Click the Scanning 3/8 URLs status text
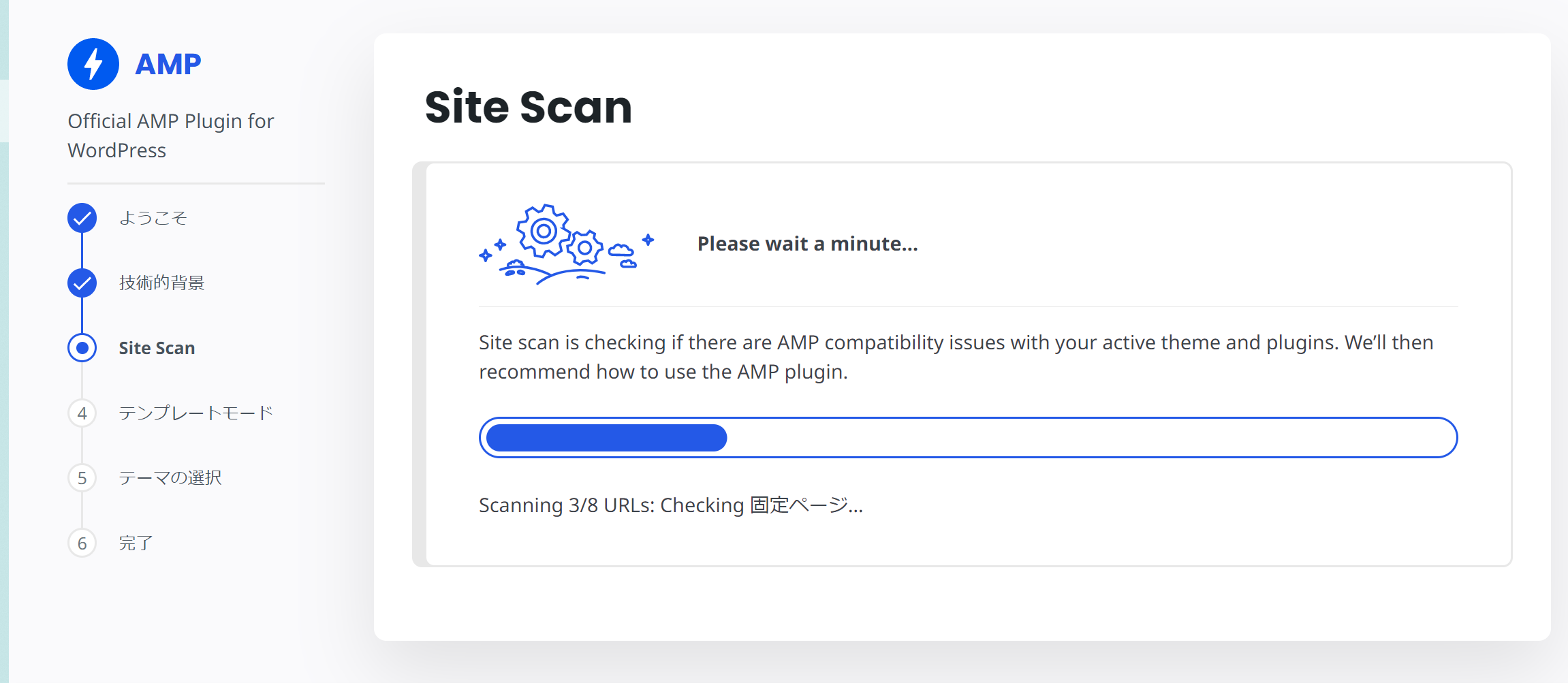This screenshot has width=1568, height=683. tap(671, 505)
